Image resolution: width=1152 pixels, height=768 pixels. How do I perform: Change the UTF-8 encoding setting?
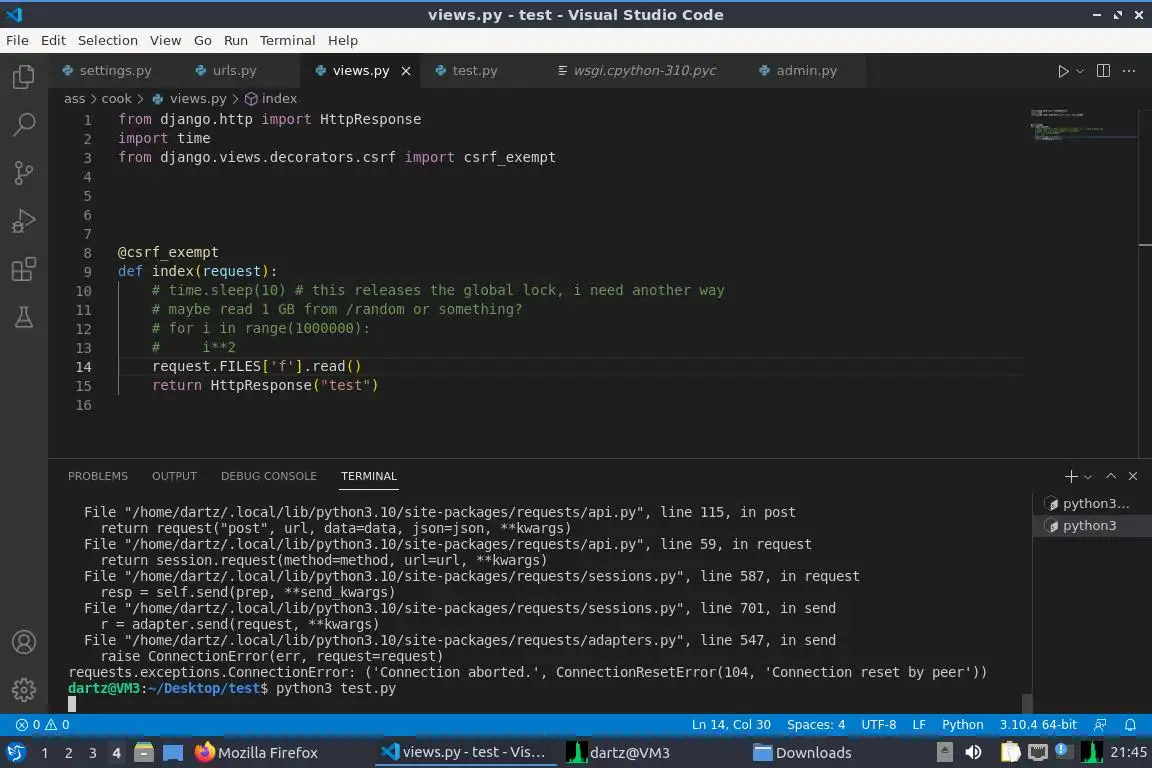pos(878,725)
